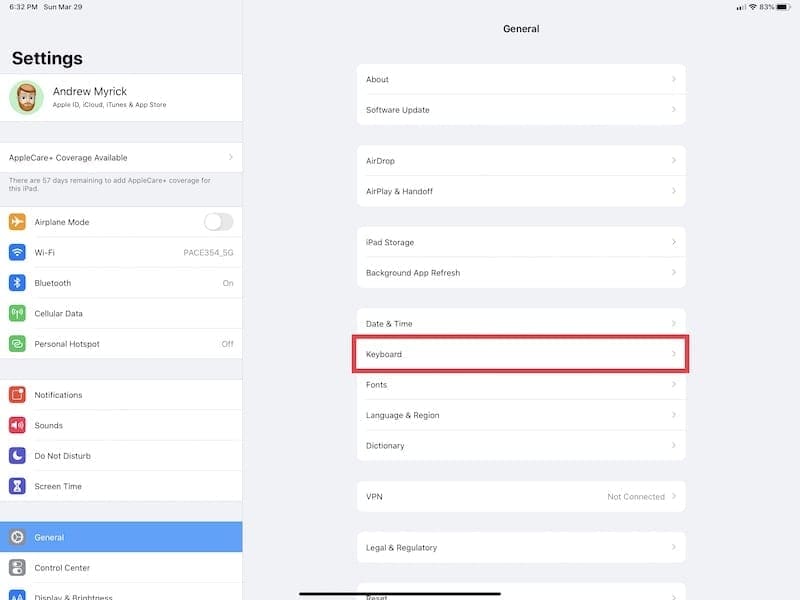Tap the Sounds speaker icon

[17, 426]
